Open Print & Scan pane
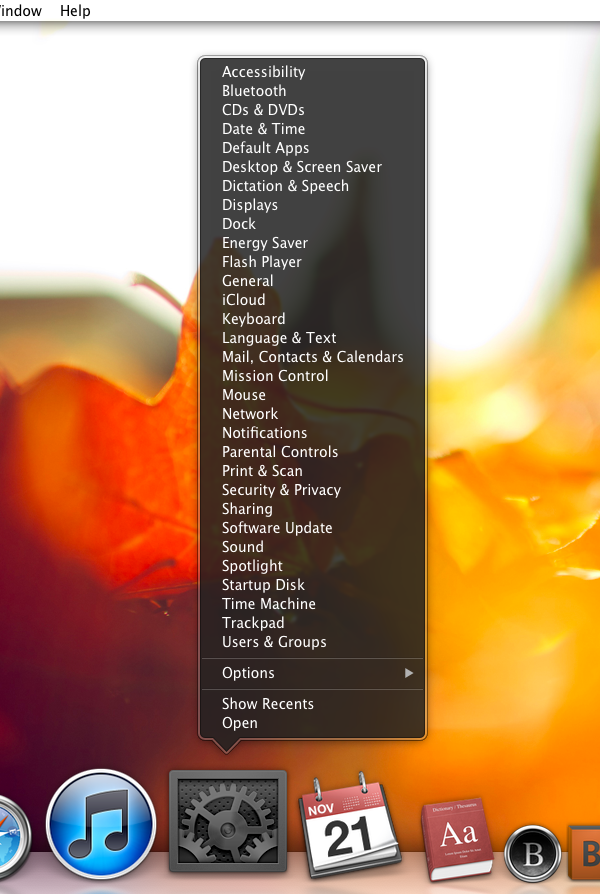600x894 pixels. [x=262, y=471]
